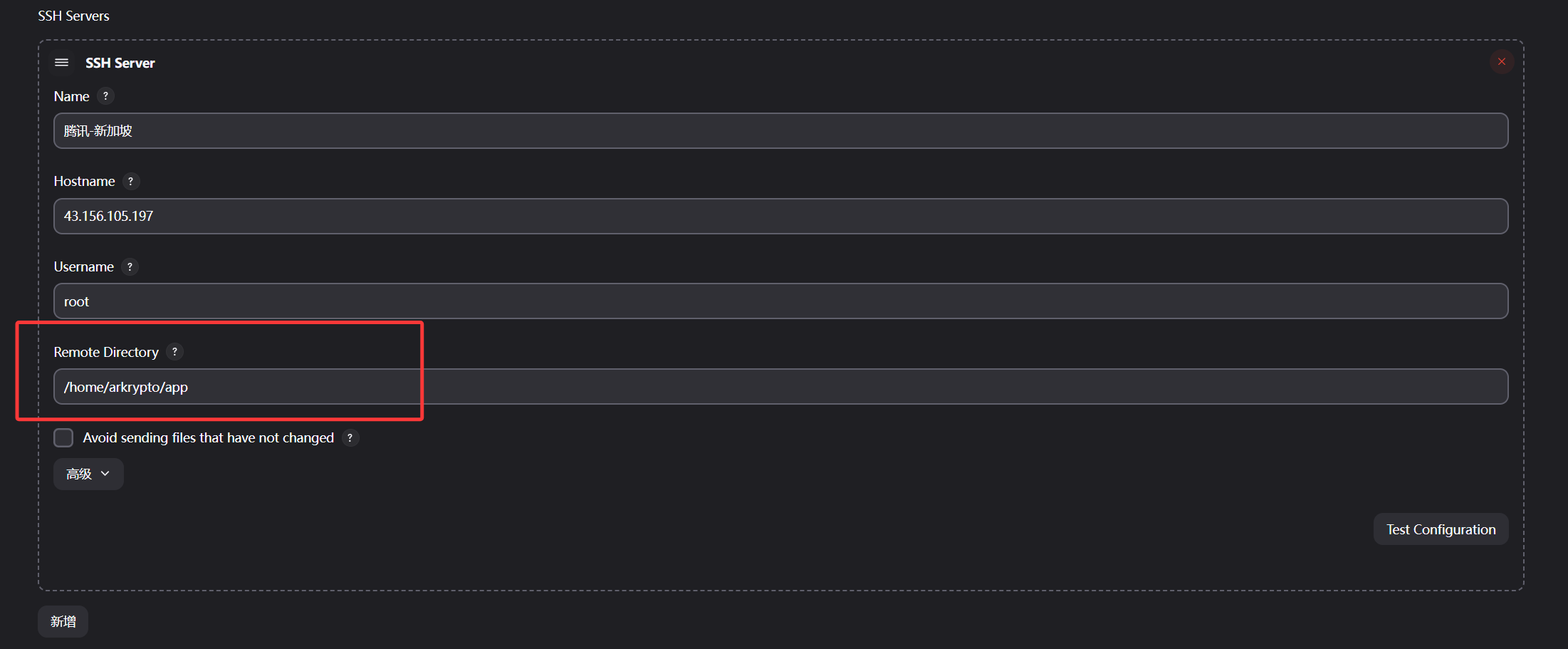Image resolution: width=1568 pixels, height=649 pixels.
Task: Click the Hostname field with 43.156.105.197
Action: coord(780,217)
